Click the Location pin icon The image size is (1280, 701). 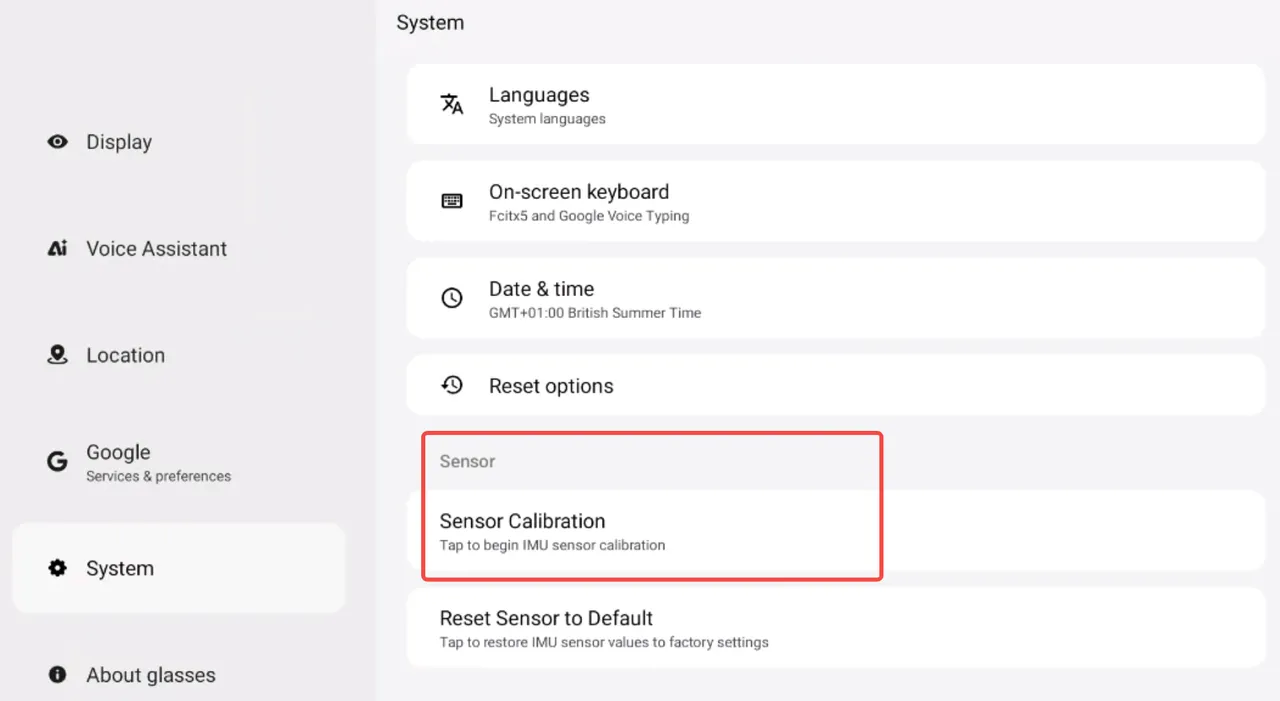tap(58, 355)
